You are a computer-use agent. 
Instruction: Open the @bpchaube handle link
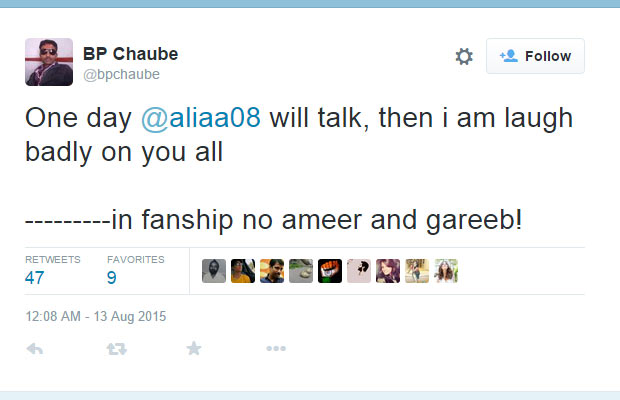coord(121,75)
